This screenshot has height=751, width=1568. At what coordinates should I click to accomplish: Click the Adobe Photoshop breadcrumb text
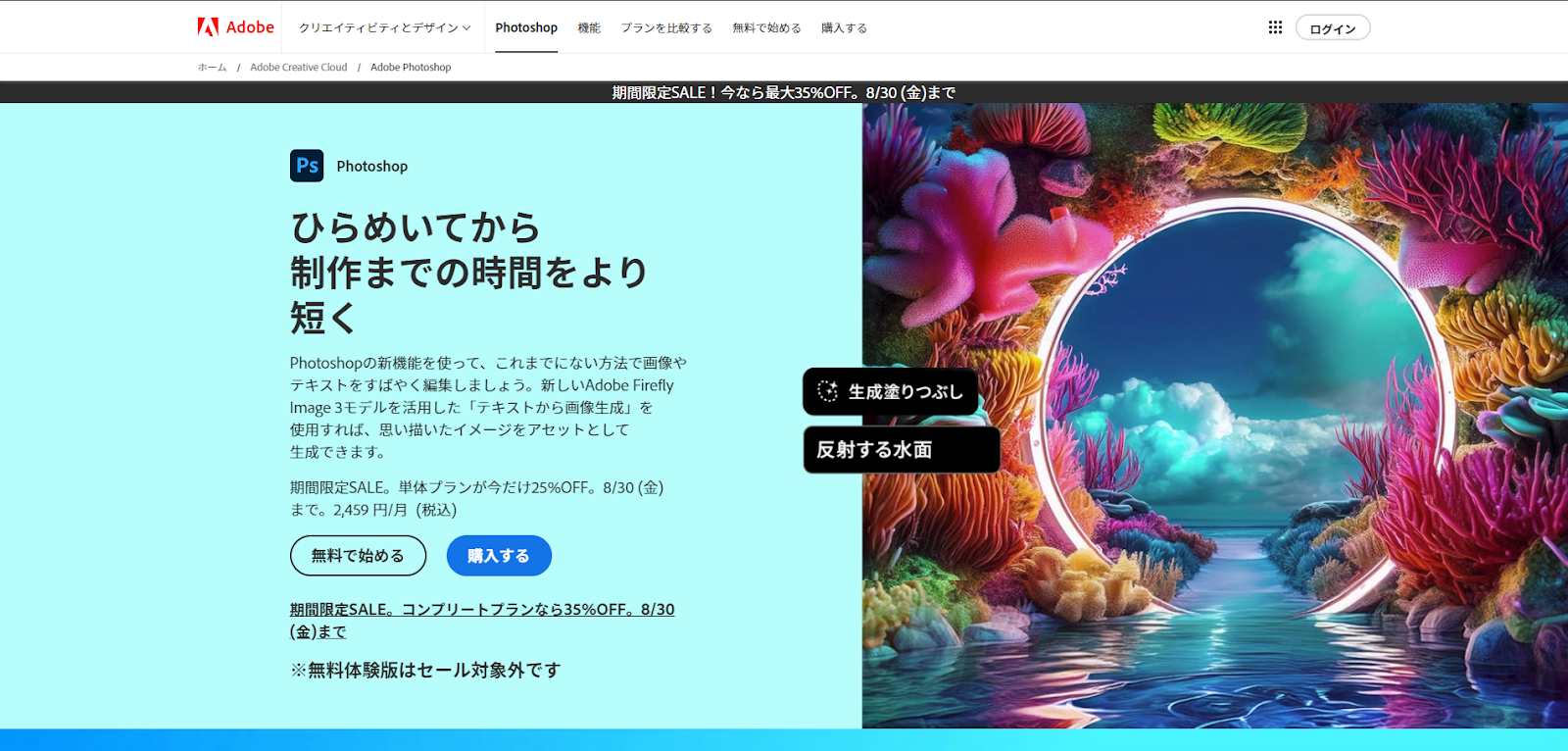click(x=411, y=68)
